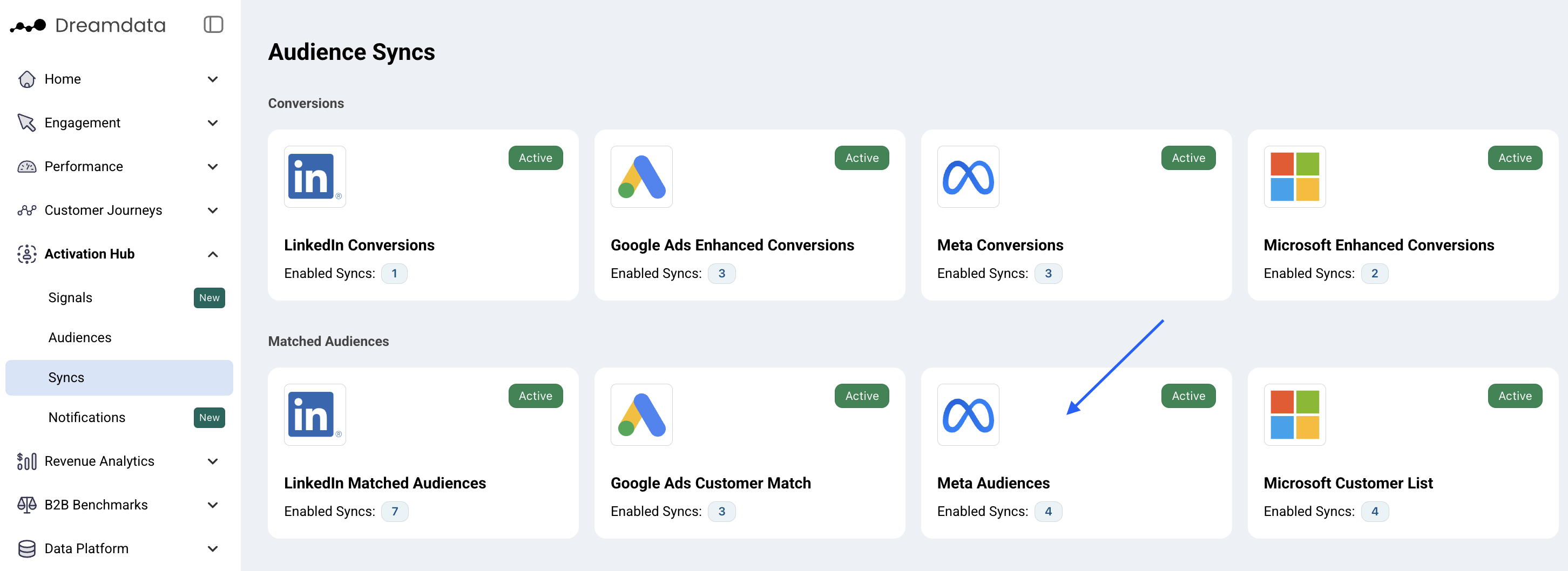Open Microsoft Customer List title
Screen dimensions: 1568x571
pos(1348,484)
